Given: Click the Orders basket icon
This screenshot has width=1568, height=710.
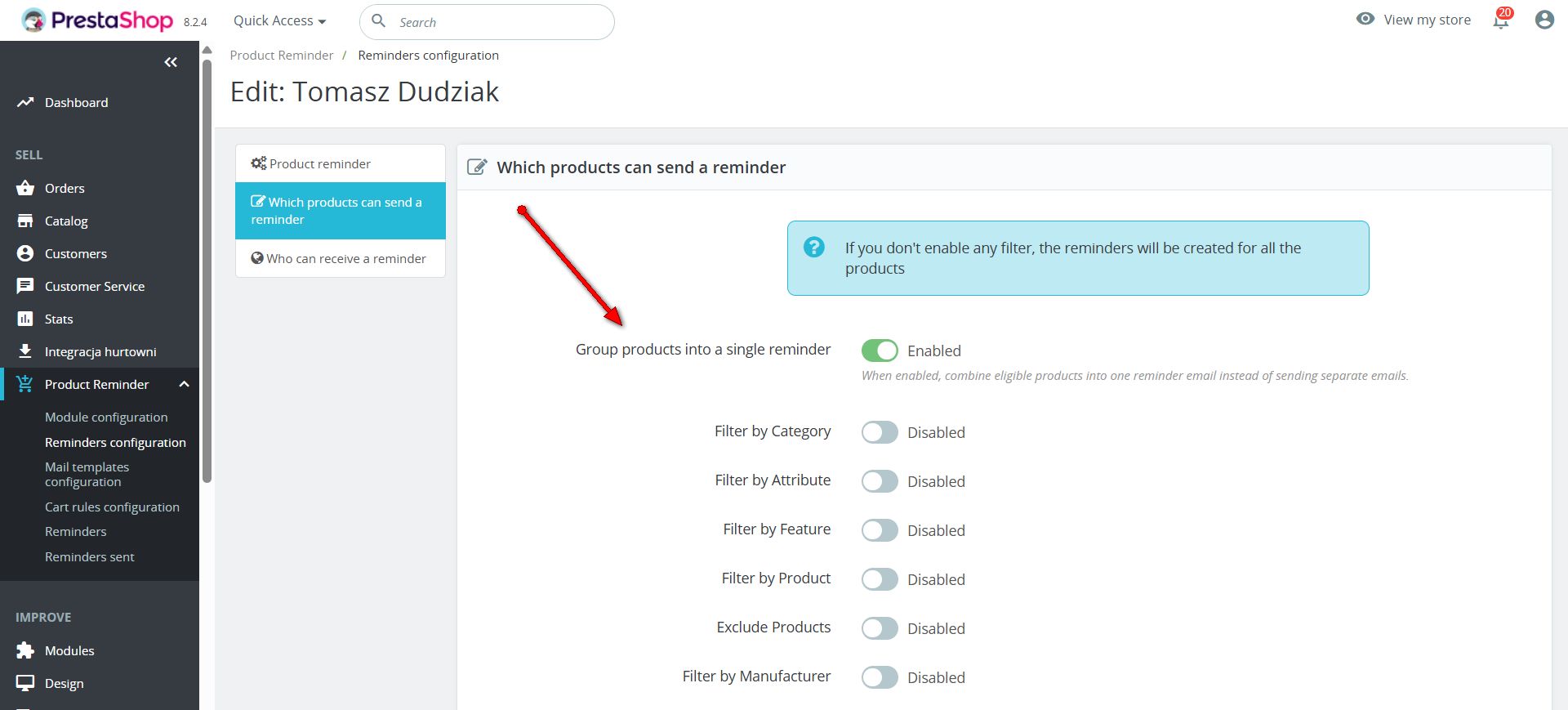Looking at the screenshot, I should pyautogui.click(x=25, y=188).
